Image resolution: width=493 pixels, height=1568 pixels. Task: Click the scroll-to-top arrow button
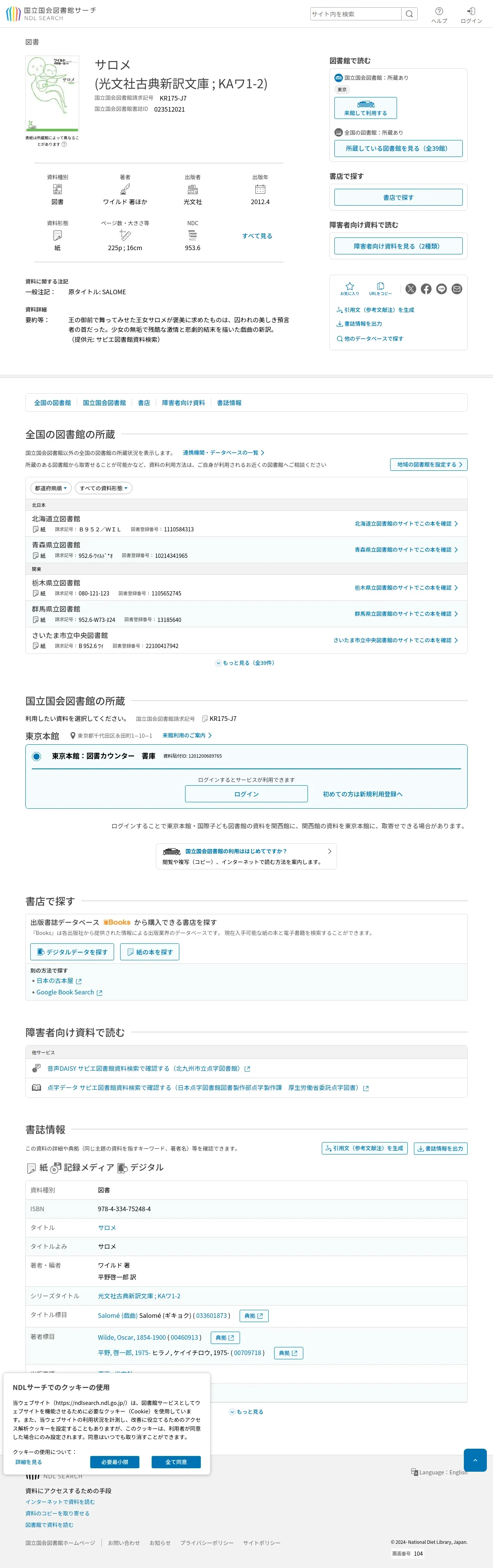pos(475,1460)
